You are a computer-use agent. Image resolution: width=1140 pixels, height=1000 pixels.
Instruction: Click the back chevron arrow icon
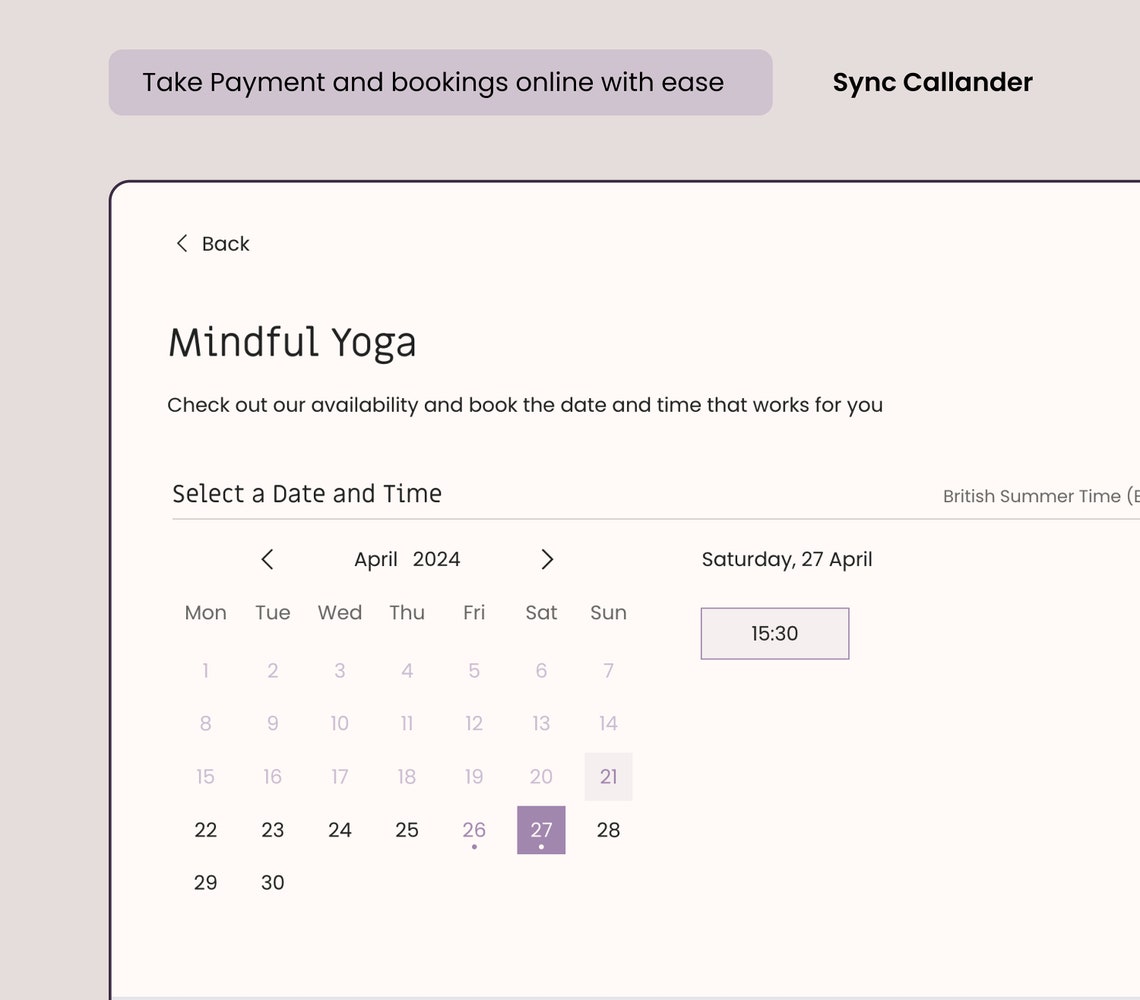coord(182,243)
